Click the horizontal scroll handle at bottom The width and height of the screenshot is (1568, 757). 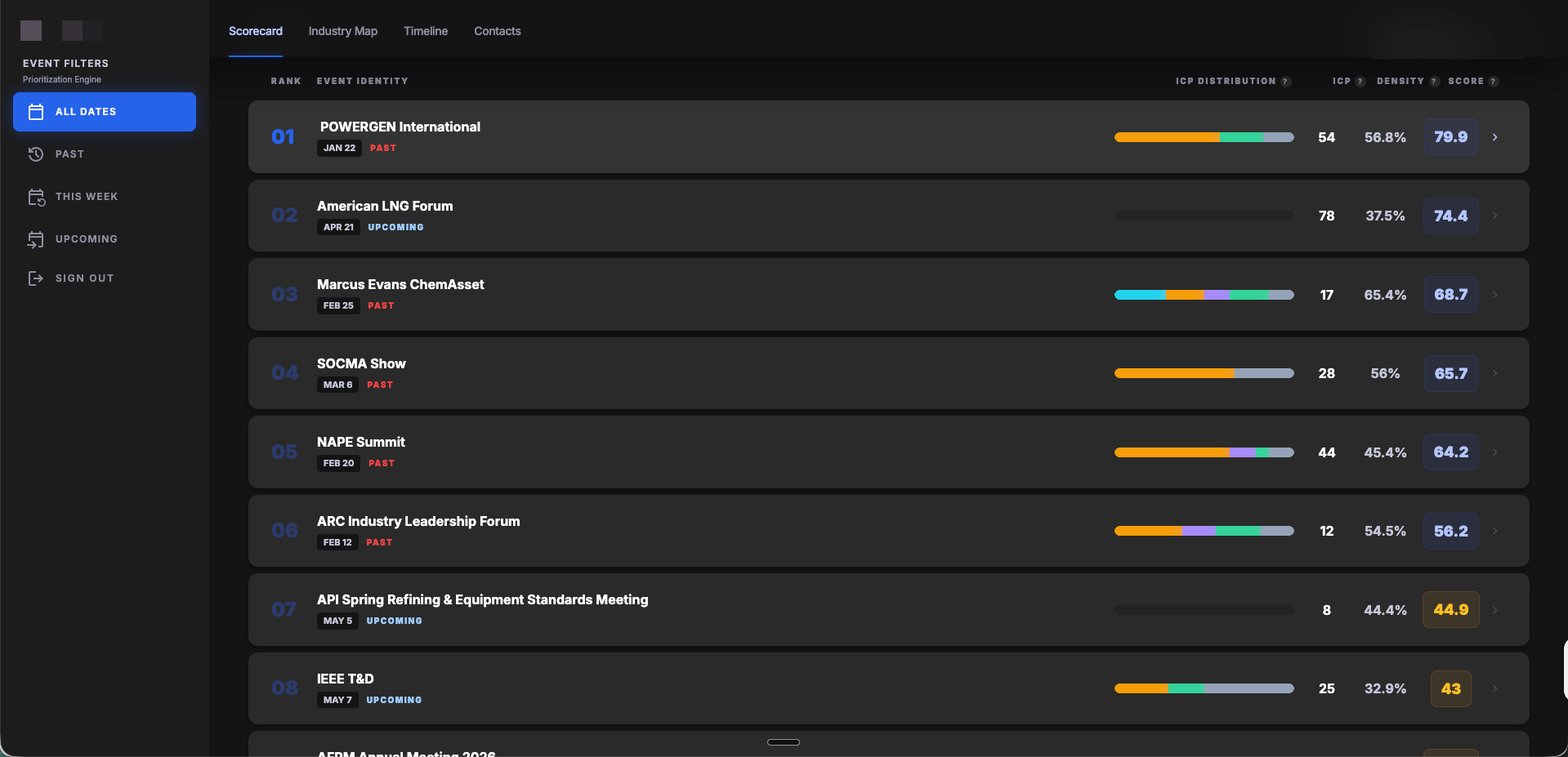coord(783,742)
